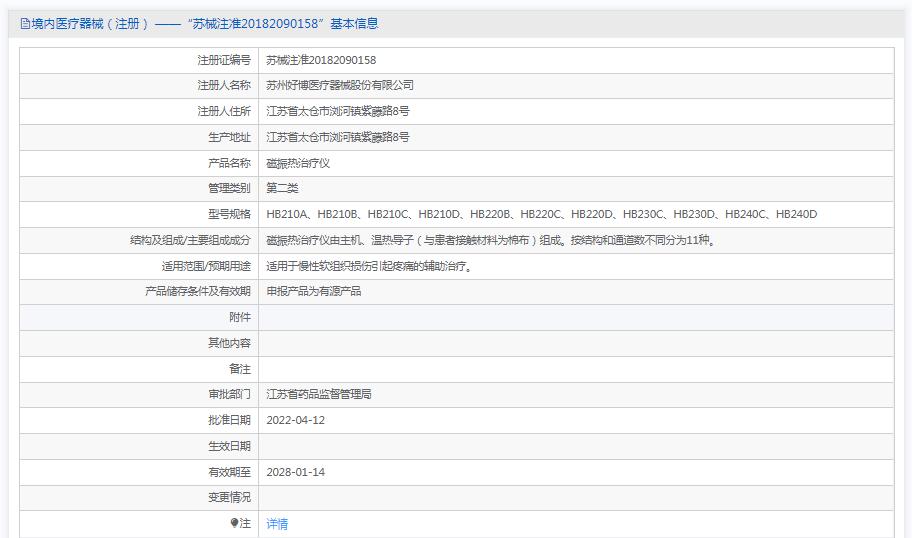
Task: Click the document icon in the header
Action: click(x=25, y=24)
